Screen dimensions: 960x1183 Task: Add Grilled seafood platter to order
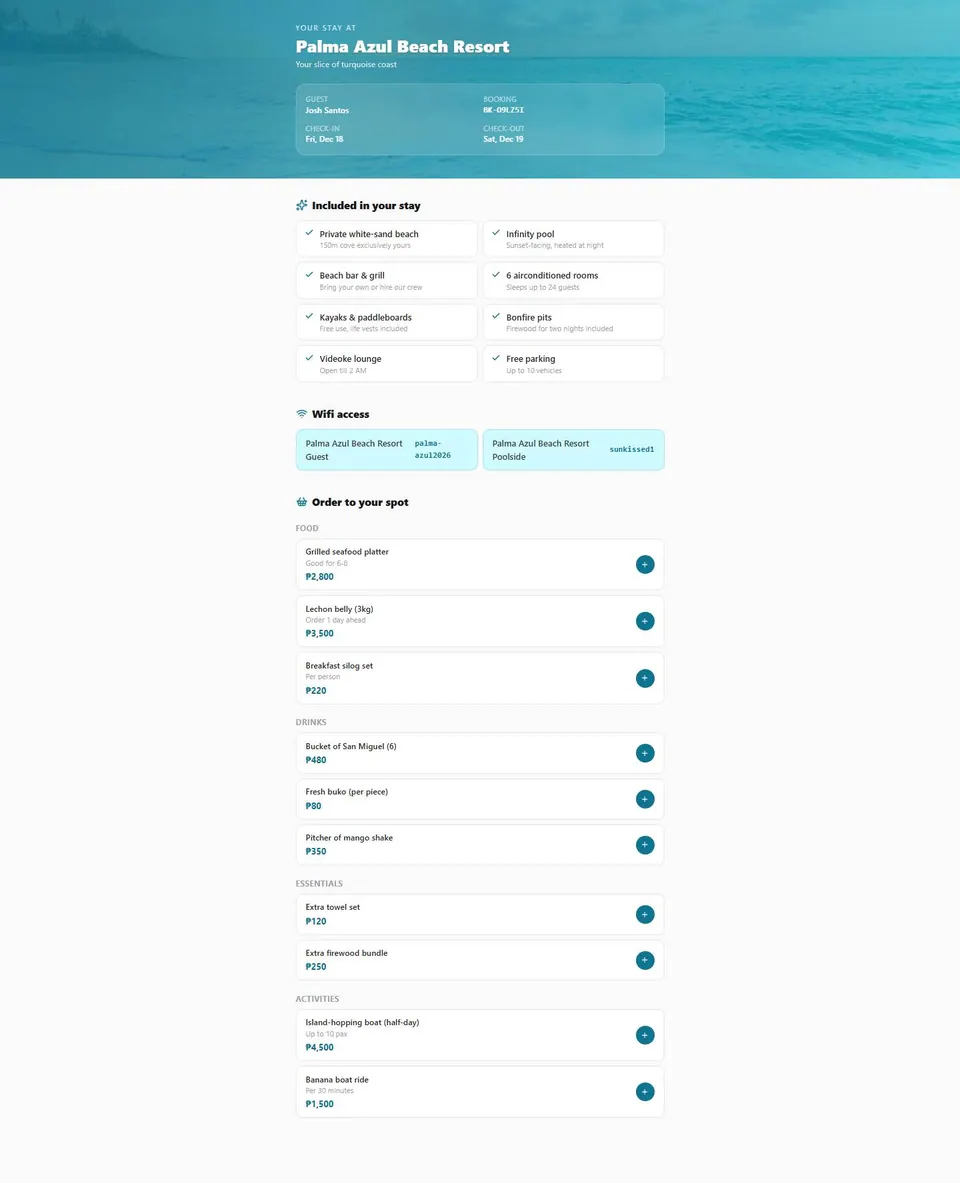point(645,564)
